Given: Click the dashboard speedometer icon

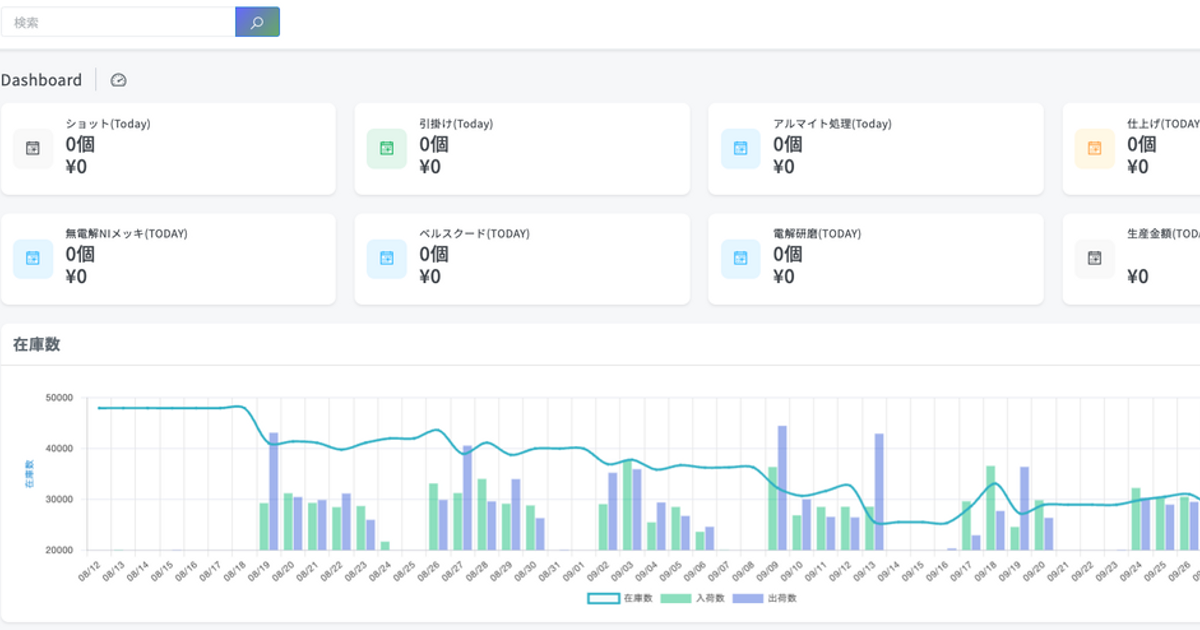Looking at the screenshot, I should (119, 80).
